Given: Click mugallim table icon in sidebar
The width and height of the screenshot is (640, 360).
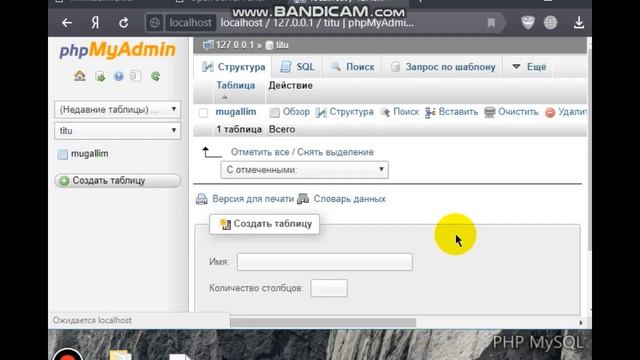Looking at the screenshot, I should click(x=62, y=154).
